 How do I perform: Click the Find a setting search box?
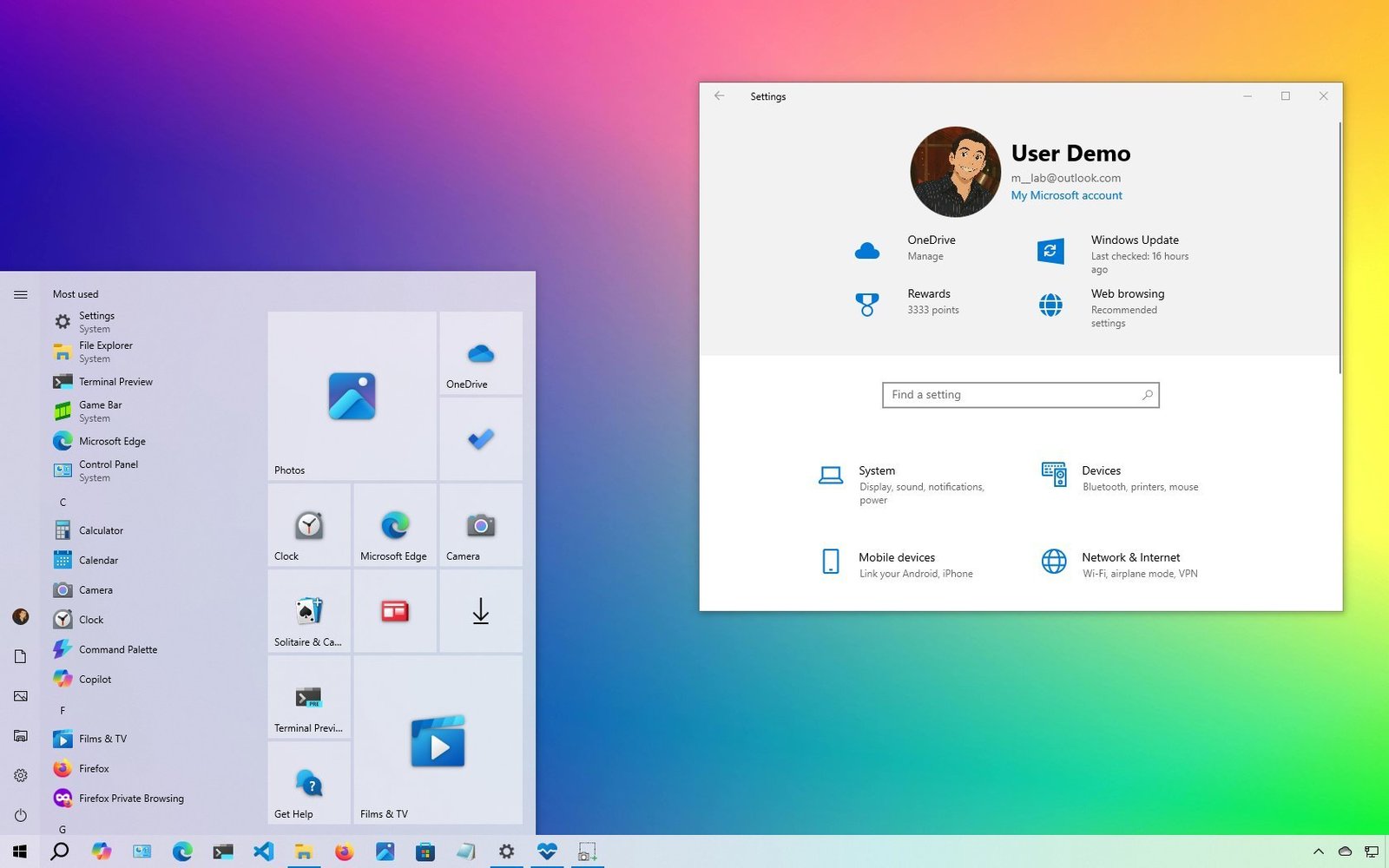(1020, 395)
